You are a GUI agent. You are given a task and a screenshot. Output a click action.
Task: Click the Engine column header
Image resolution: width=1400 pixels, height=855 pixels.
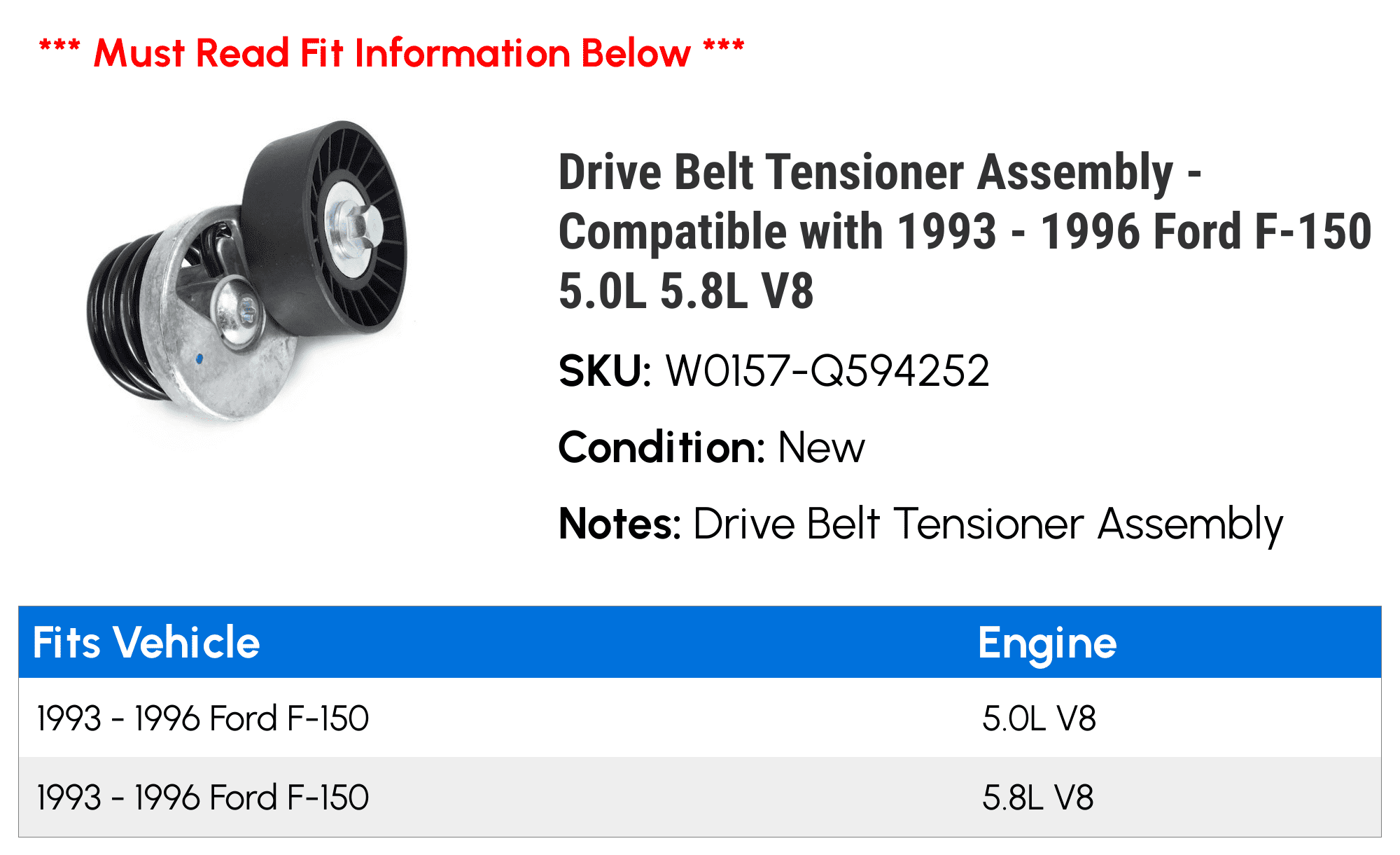click(x=1047, y=644)
